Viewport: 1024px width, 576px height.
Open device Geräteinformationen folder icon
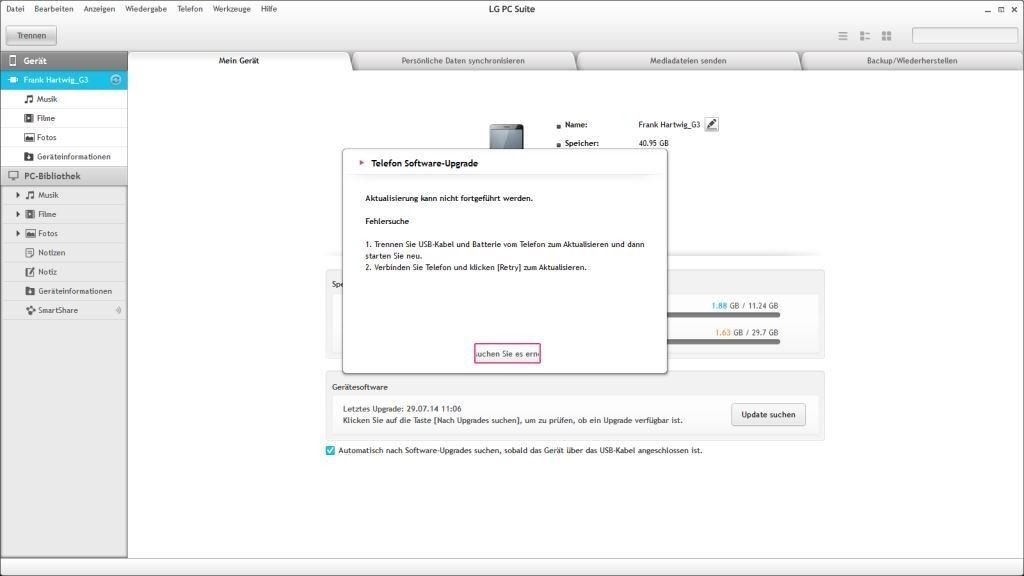coord(29,157)
